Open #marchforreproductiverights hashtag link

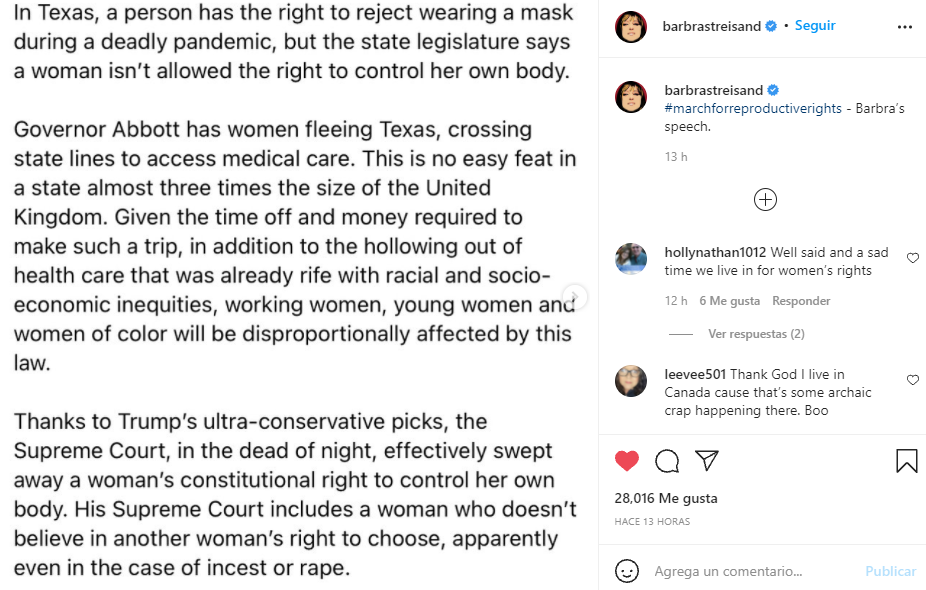753,108
